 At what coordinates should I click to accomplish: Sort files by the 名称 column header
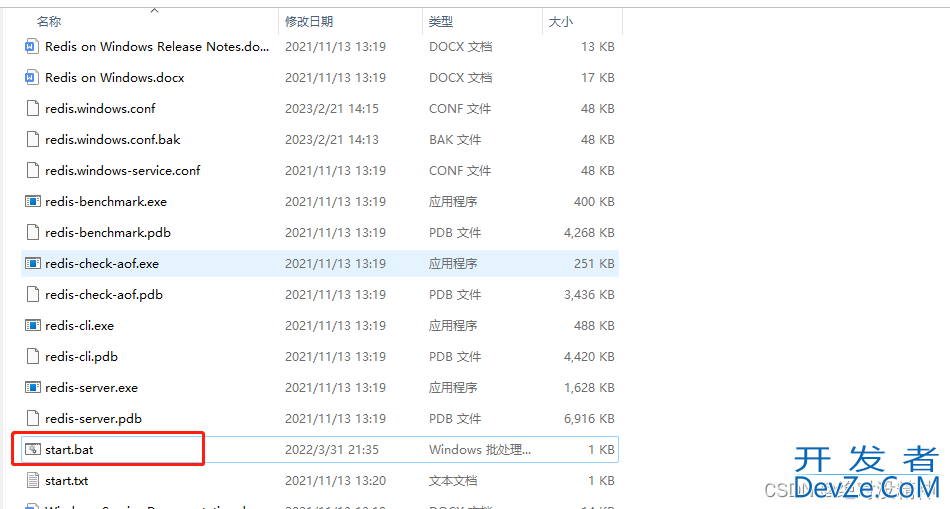pos(49,22)
